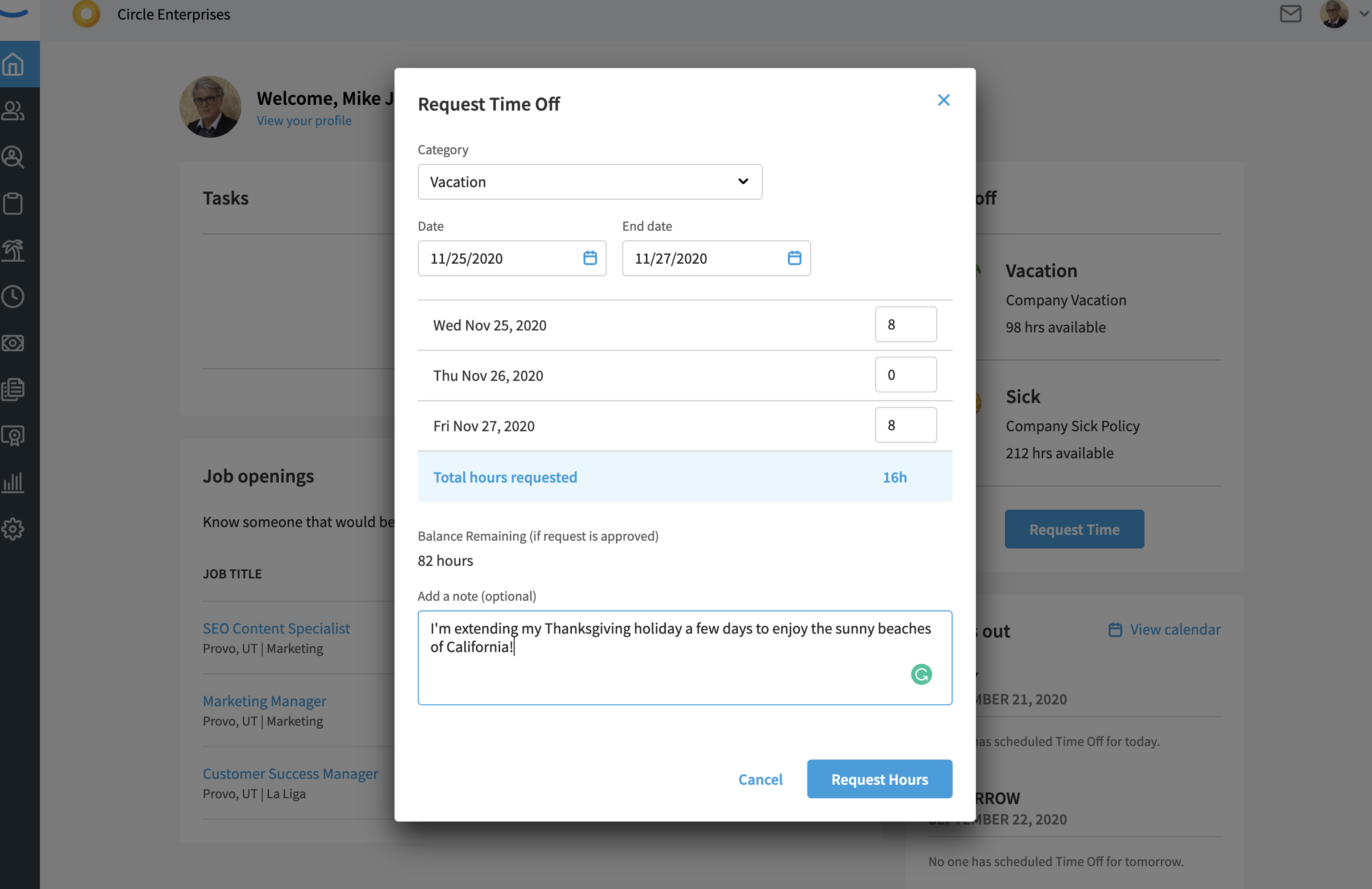
Task: Open the start Date calendar picker icon
Action: click(x=590, y=258)
